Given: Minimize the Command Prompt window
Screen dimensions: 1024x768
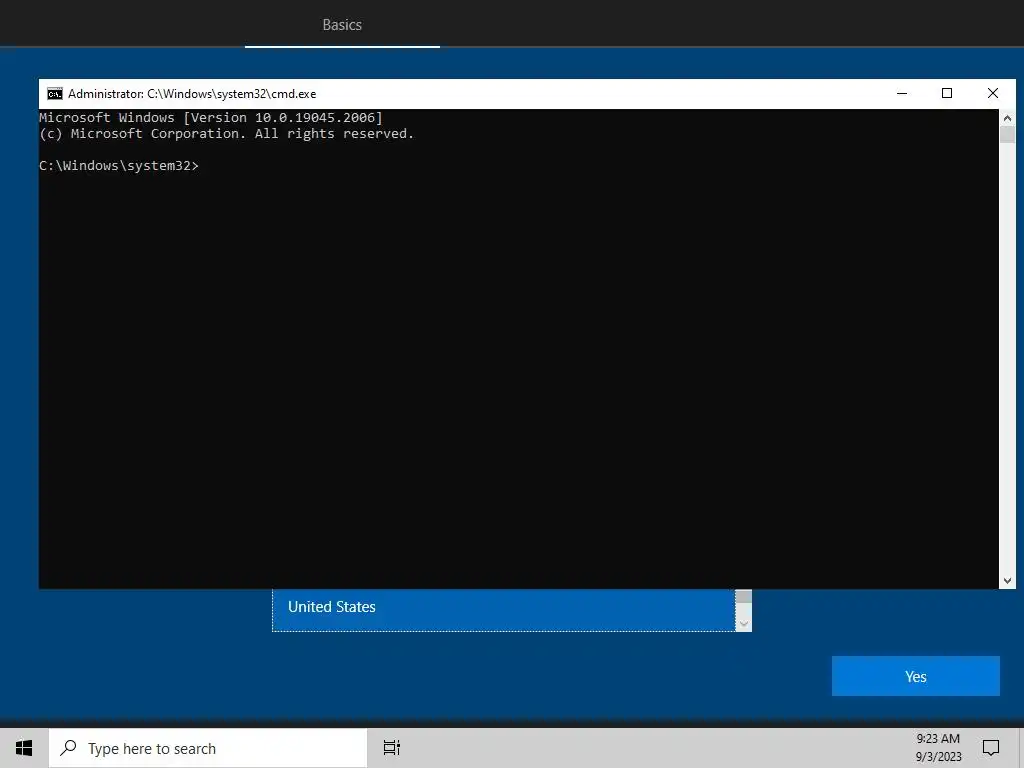Looking at the screenshot, I should tap(902, 93).
